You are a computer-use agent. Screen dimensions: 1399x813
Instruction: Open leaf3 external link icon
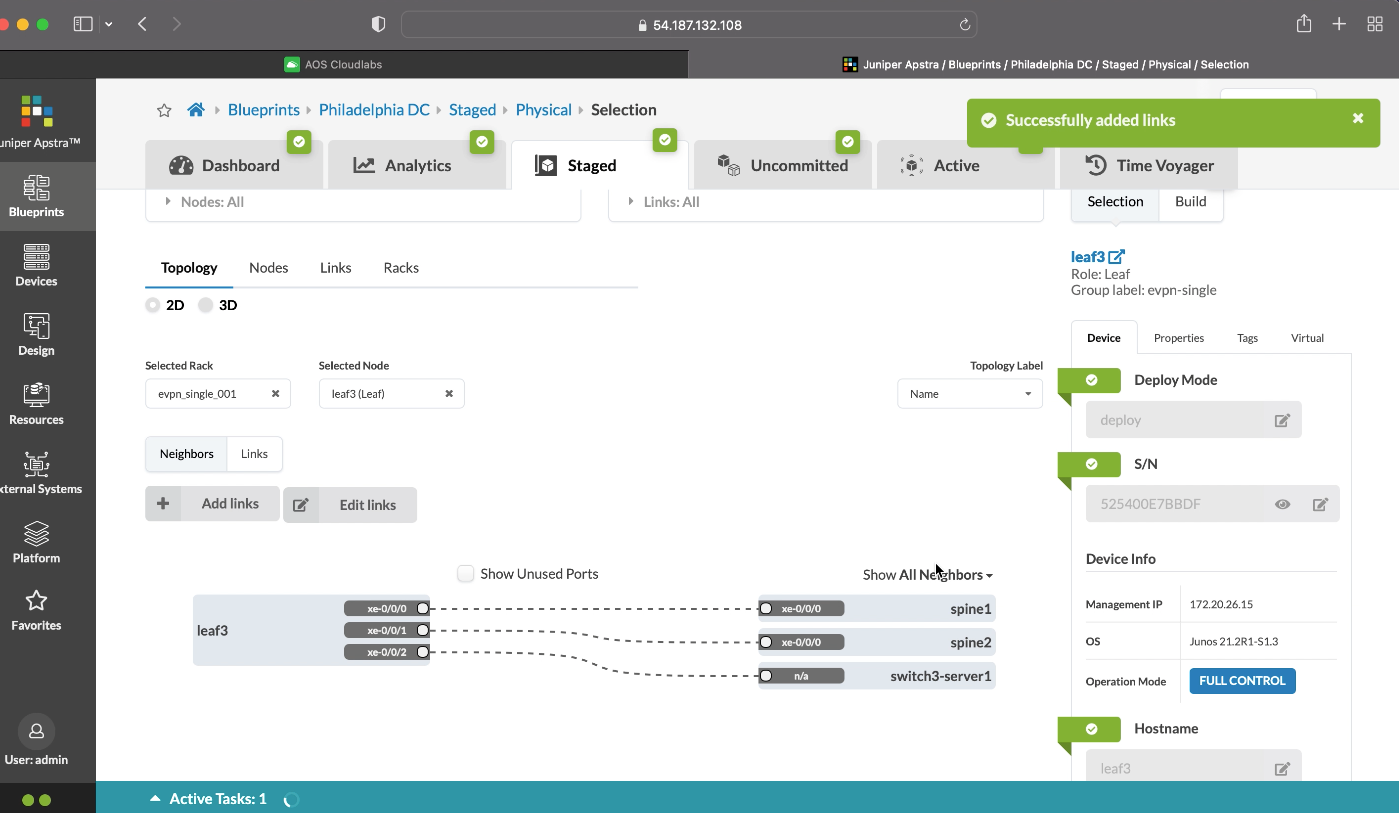1117,257
